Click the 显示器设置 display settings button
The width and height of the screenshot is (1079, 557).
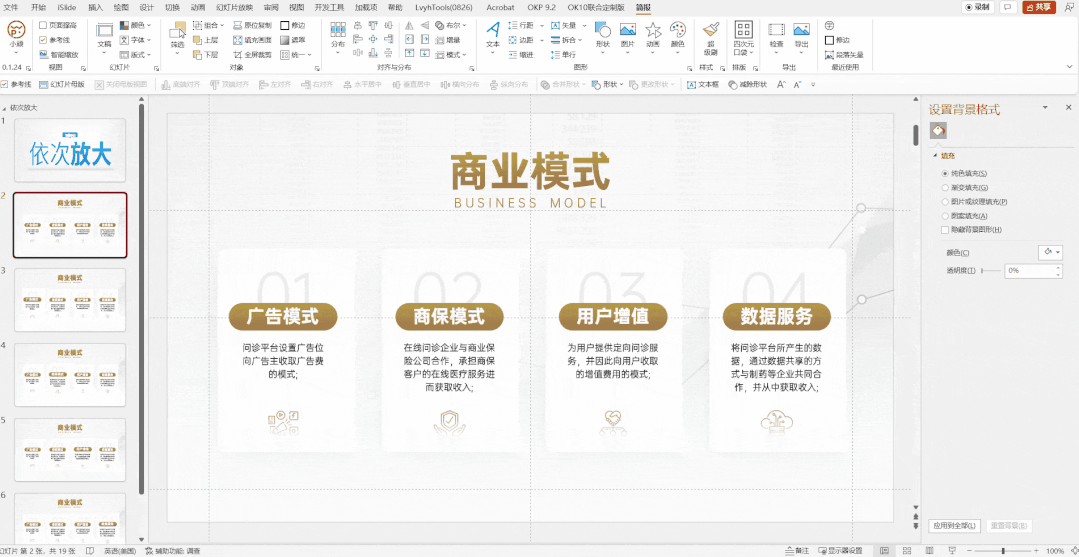click(x=839, y=551)
